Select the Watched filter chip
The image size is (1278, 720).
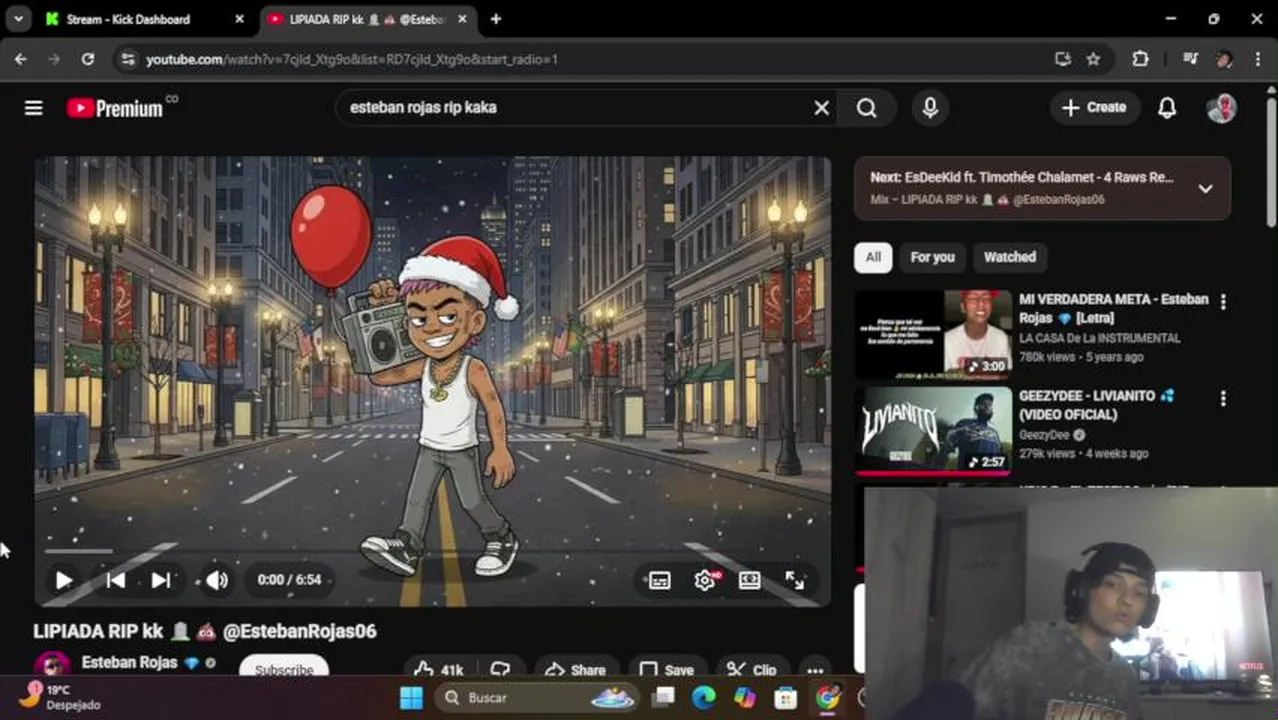[x=1010, y=257]
